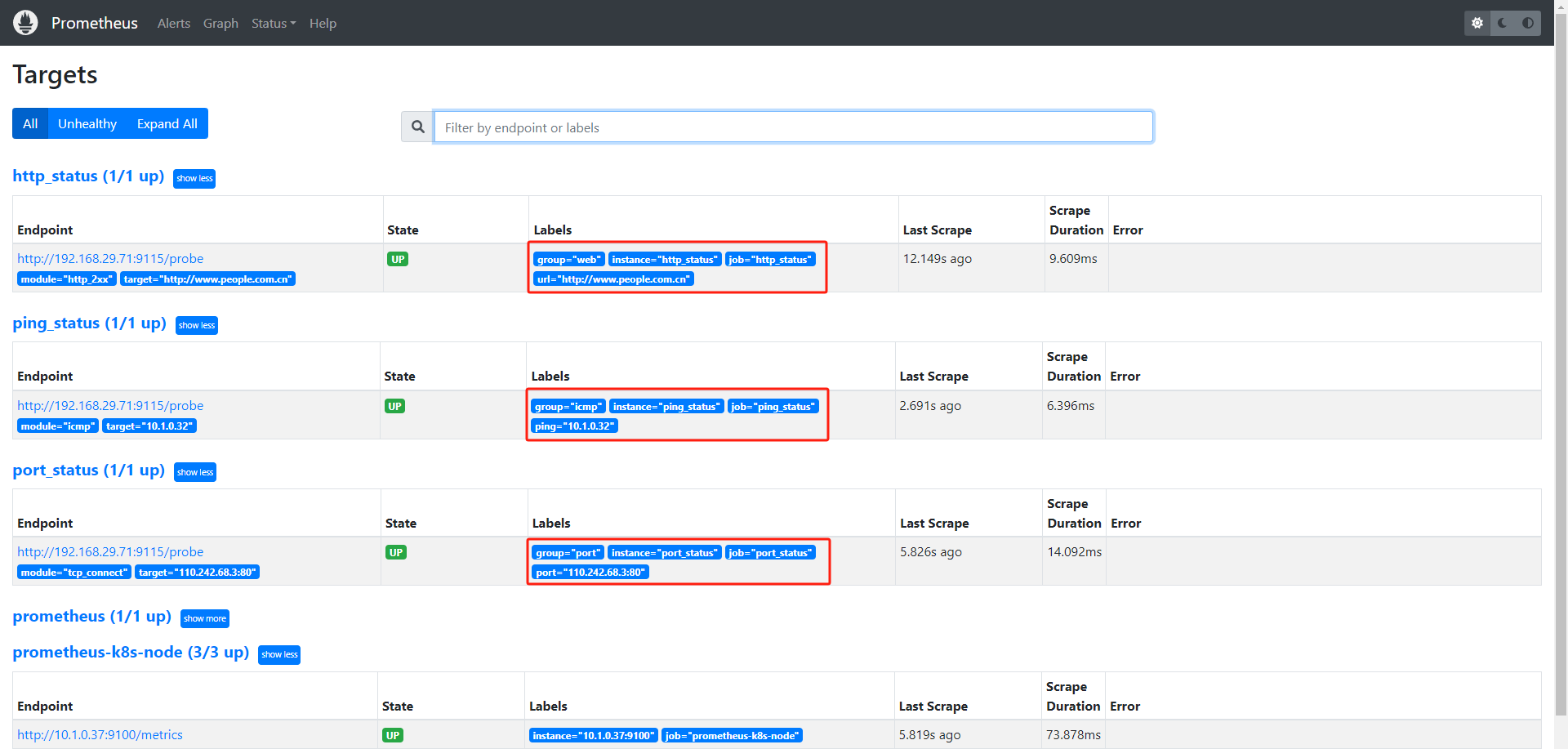This screenshot has width=1568, height=749.
Task: Click the 9.609ms scrape duration value
Action: (1073, 258)
